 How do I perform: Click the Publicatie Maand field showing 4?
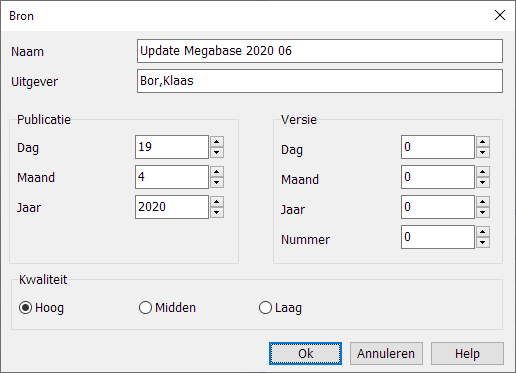click(x=172, y=177)
